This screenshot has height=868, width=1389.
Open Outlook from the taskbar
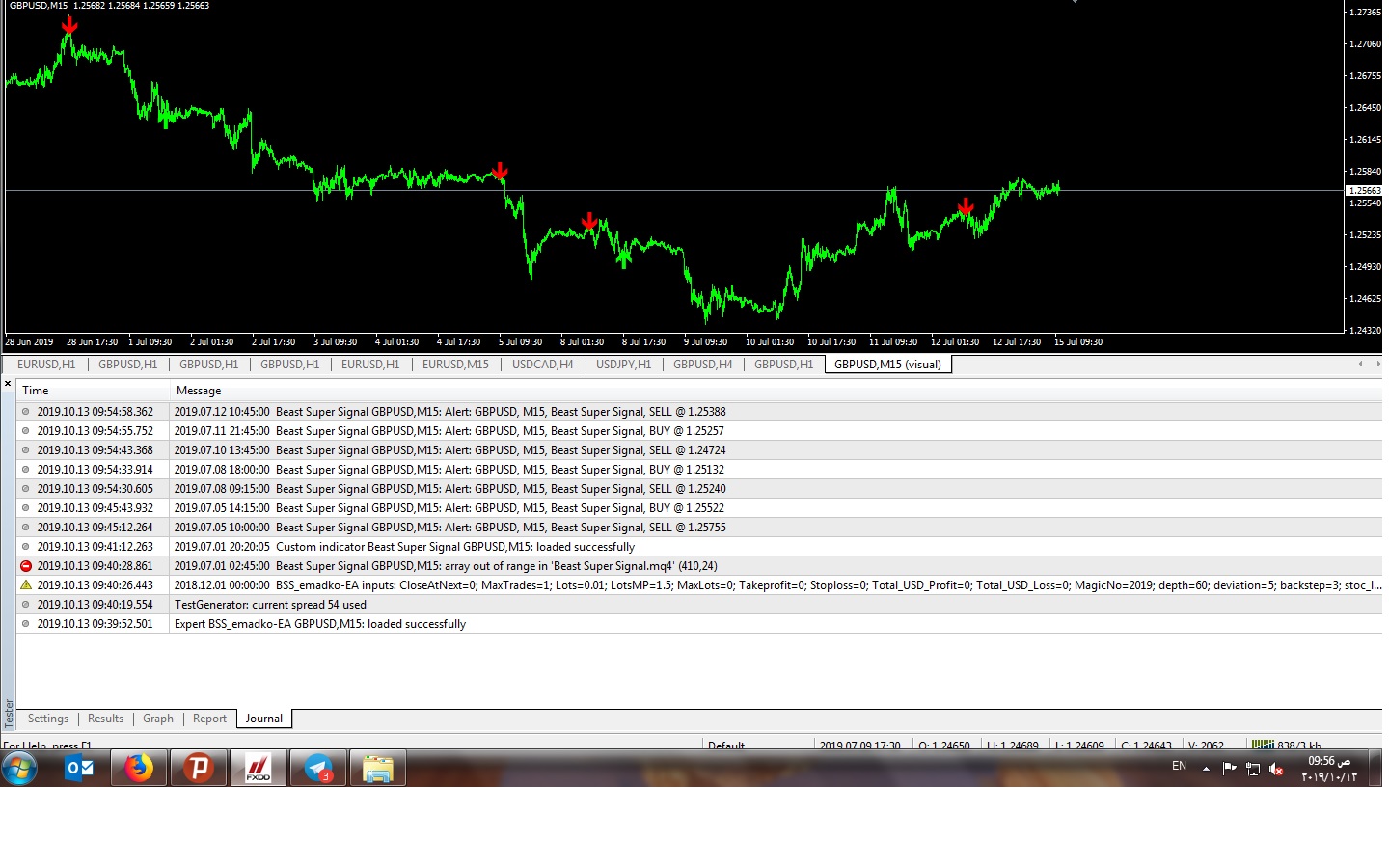click(x=79, y=769)
